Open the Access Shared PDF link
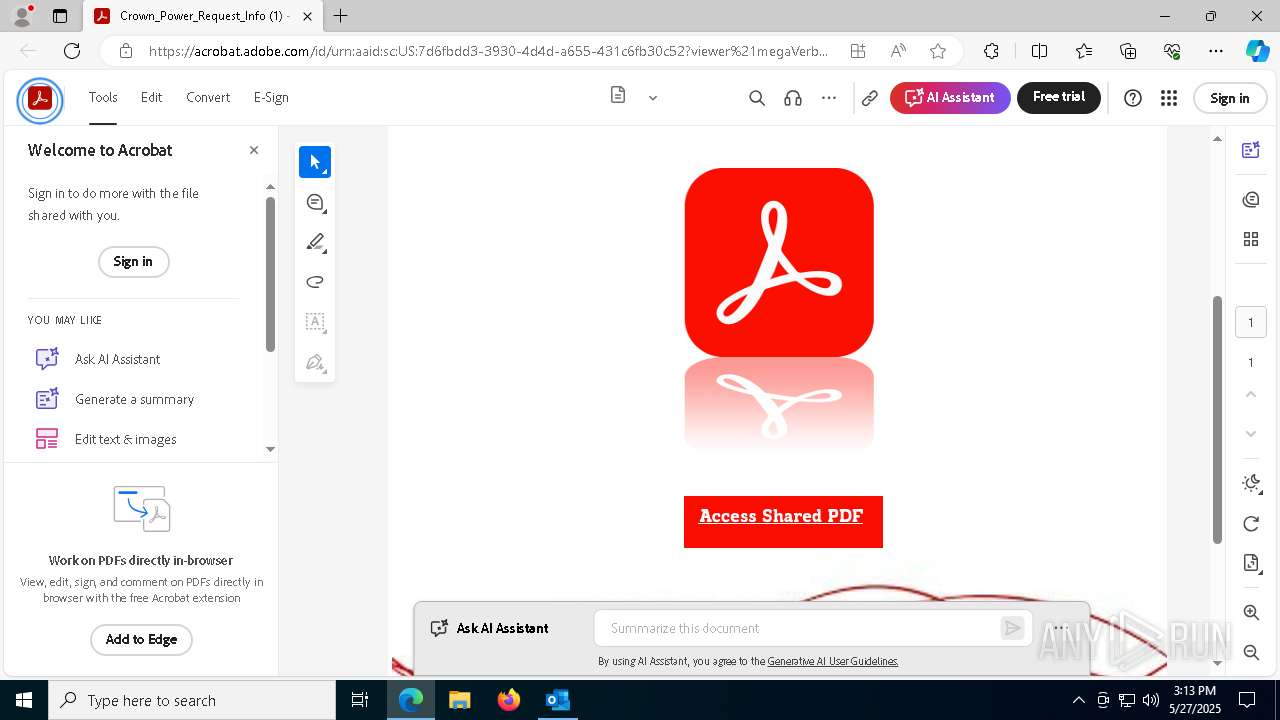This screenshot has height=720, width=1280. [x=781, y=517]
